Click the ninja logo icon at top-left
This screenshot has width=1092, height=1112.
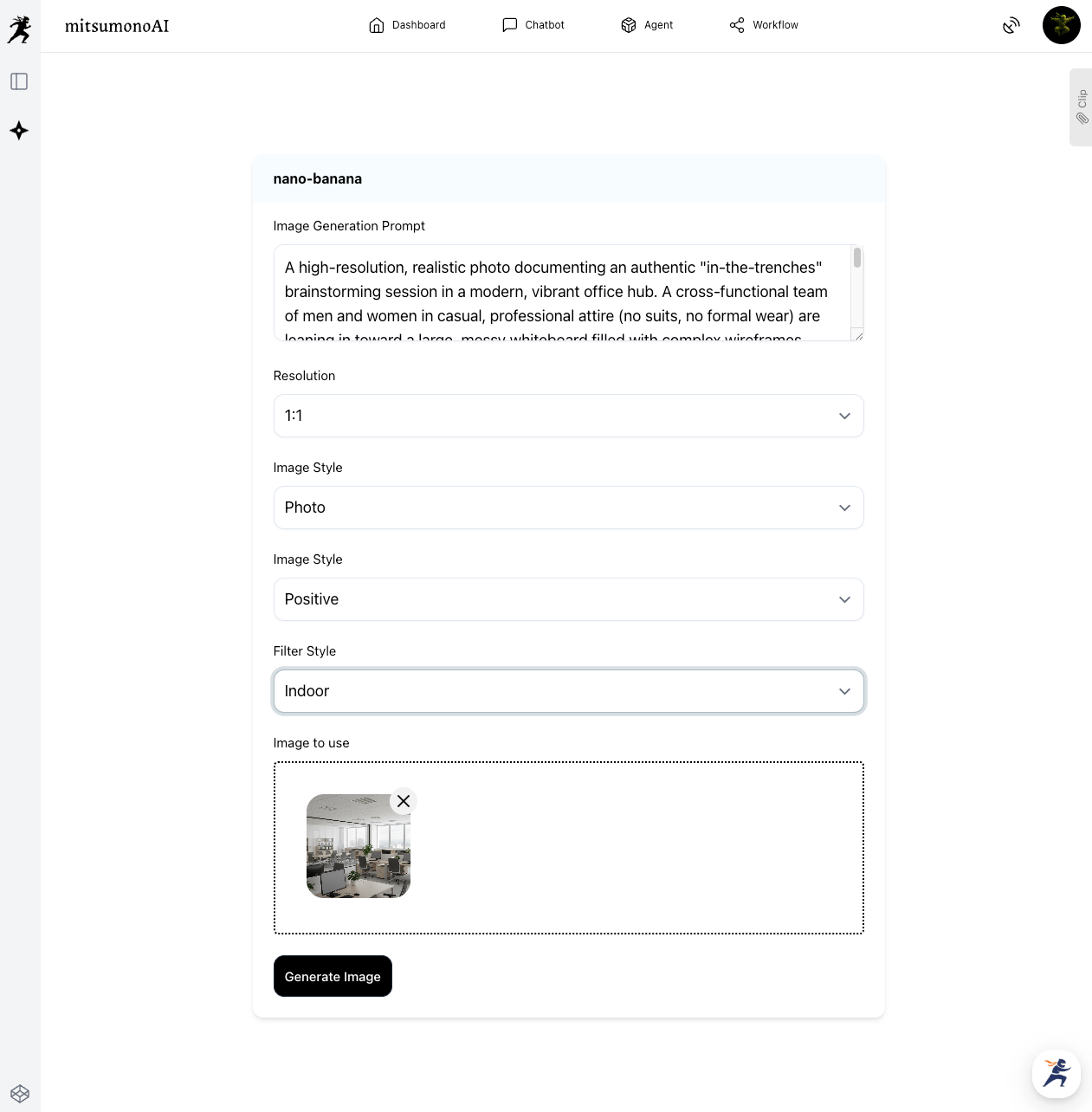(19, 29)
